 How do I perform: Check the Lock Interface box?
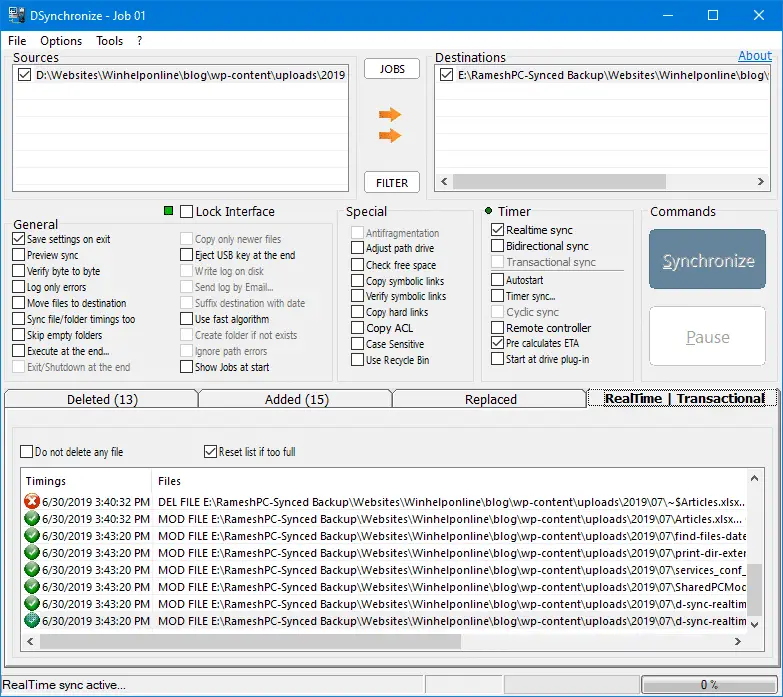point(186,211)
